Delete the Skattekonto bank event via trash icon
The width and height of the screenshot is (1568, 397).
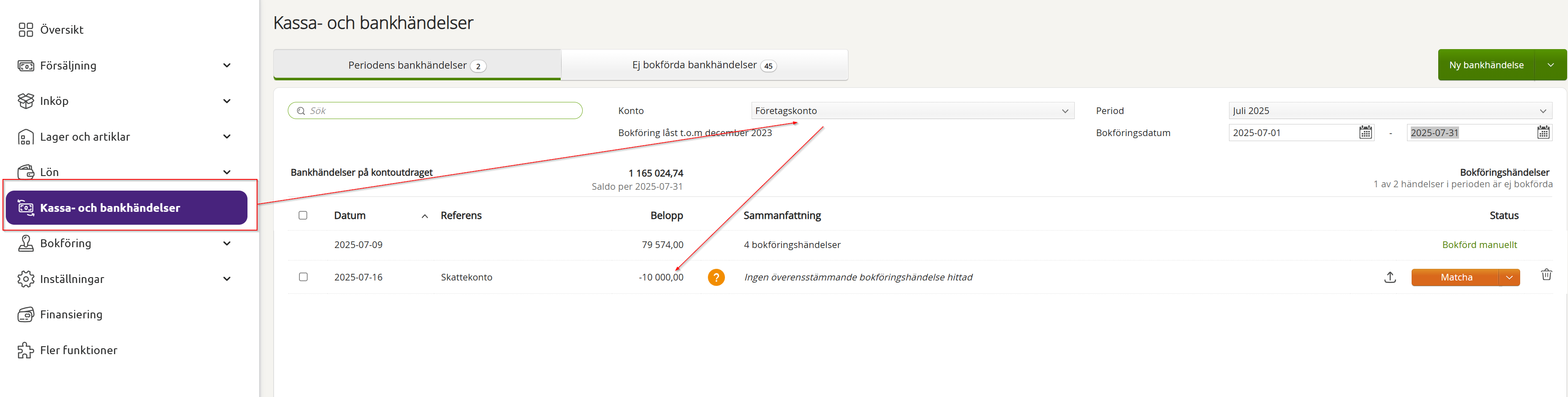[1546, 275]
